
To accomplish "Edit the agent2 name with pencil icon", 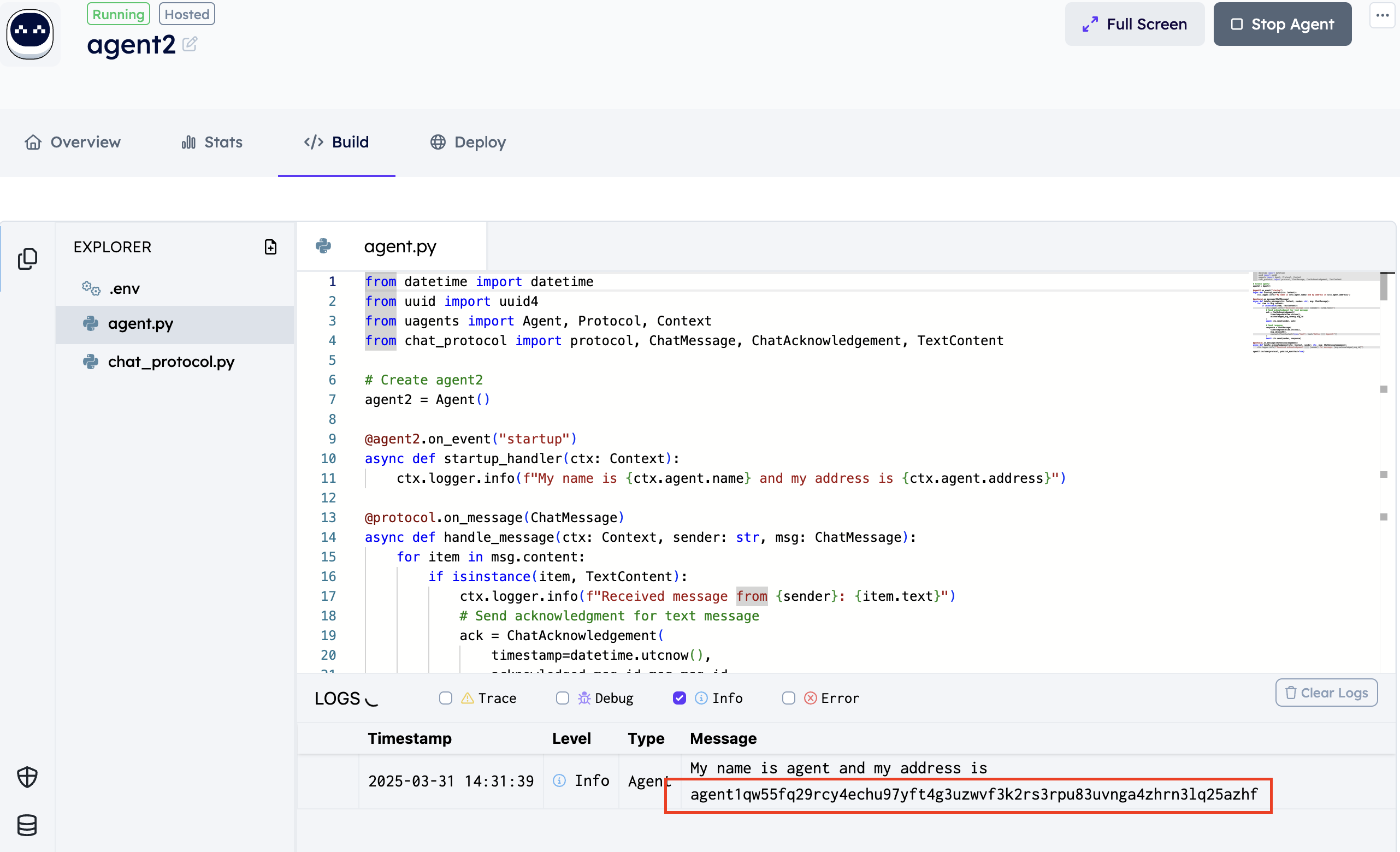I will (x=190, y=44).
